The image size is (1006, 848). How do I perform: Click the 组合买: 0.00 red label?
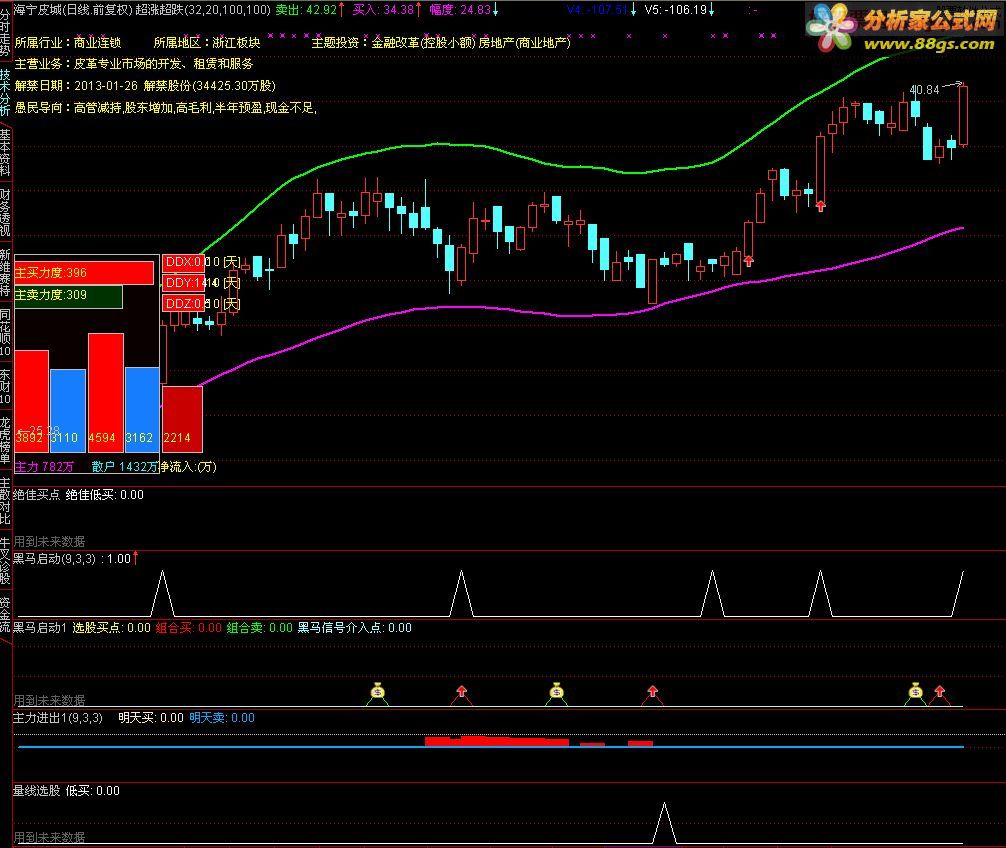189,627
